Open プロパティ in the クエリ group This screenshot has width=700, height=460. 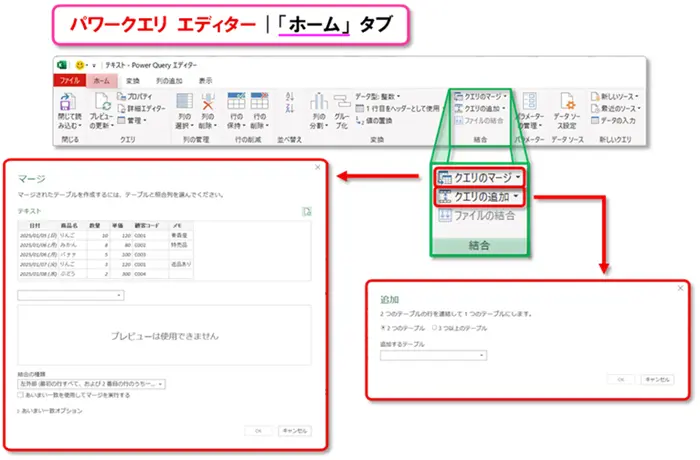coord(134,96)
